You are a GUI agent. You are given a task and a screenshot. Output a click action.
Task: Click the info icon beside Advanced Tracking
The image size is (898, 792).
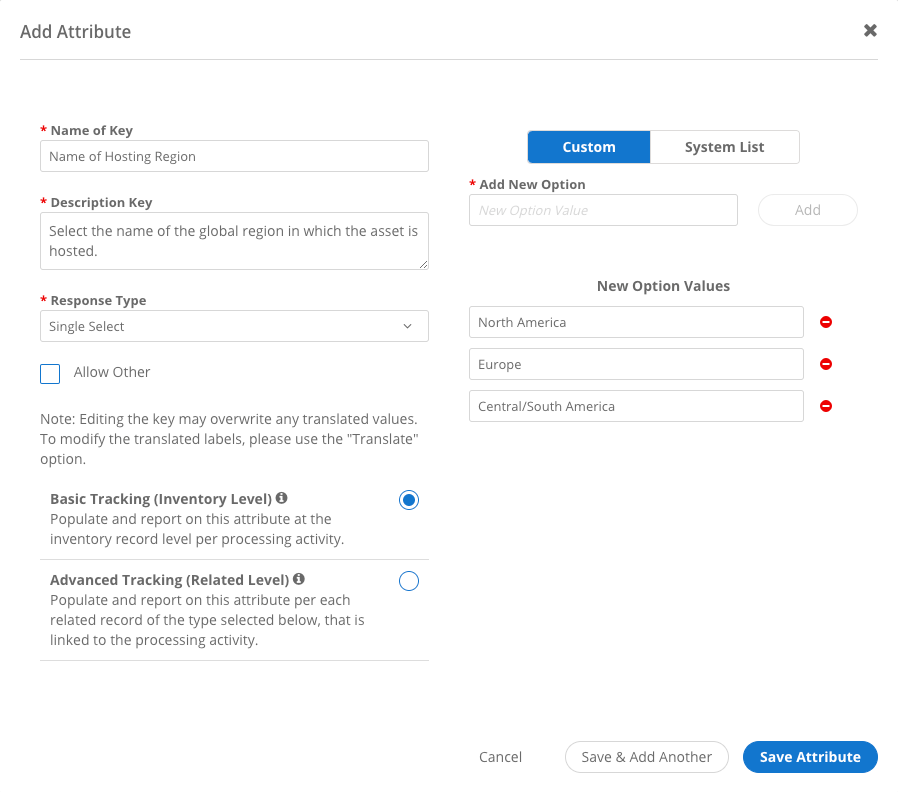tap(299, 579)
